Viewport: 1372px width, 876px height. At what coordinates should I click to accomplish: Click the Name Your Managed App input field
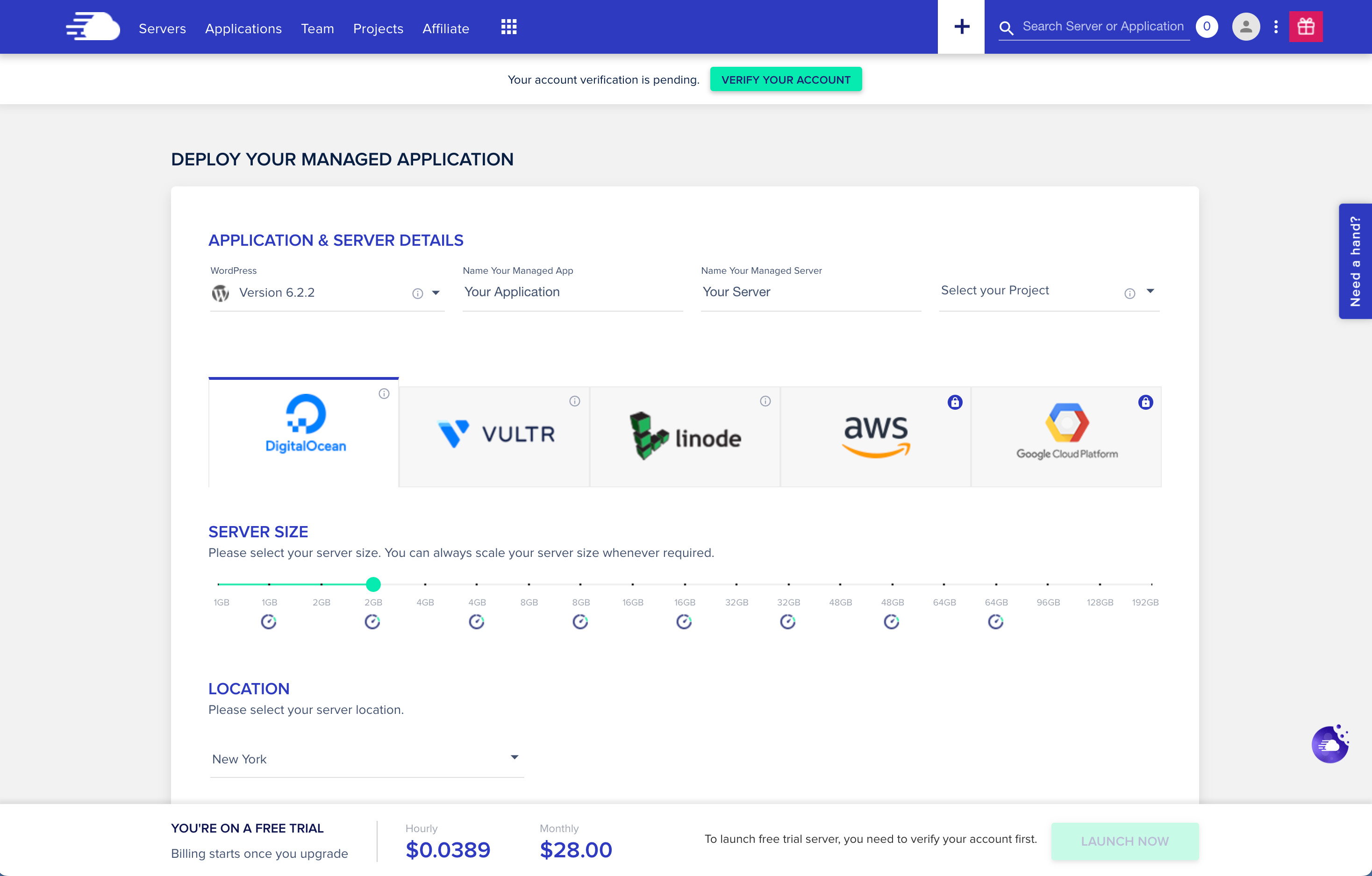click(x=572, y=292)
